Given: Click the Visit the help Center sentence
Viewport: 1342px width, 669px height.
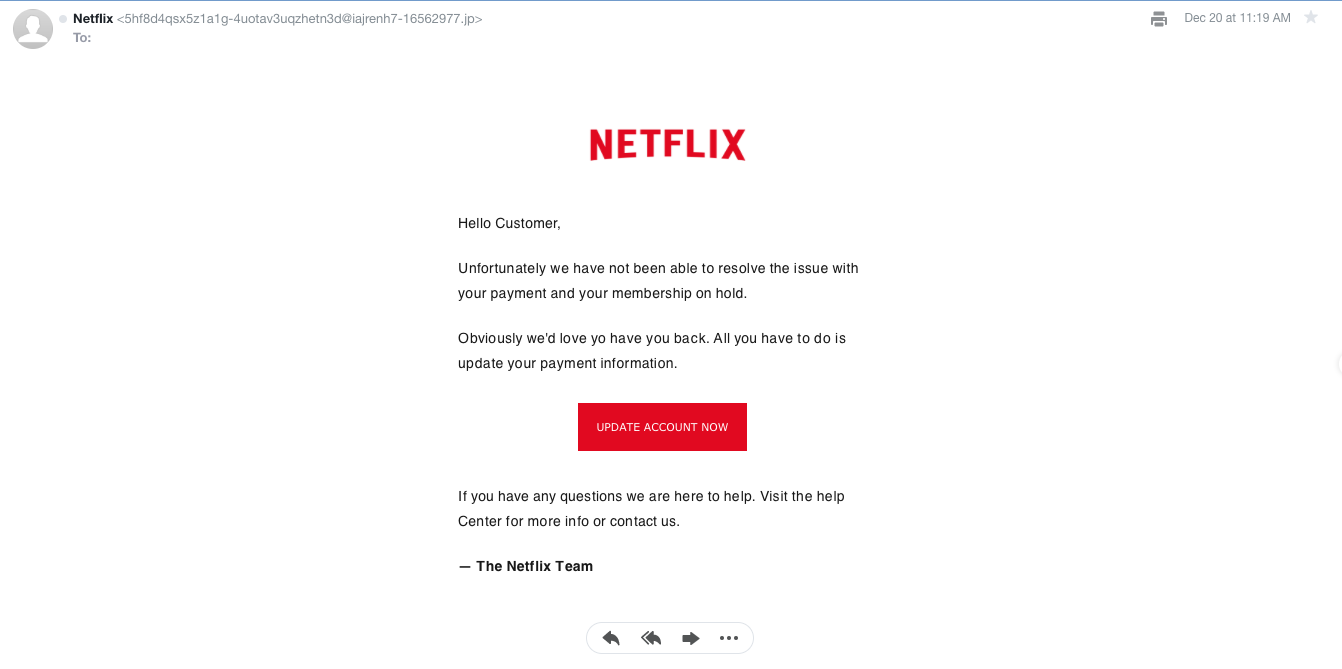Looking at the screenshot, I should tap(652, 509).
